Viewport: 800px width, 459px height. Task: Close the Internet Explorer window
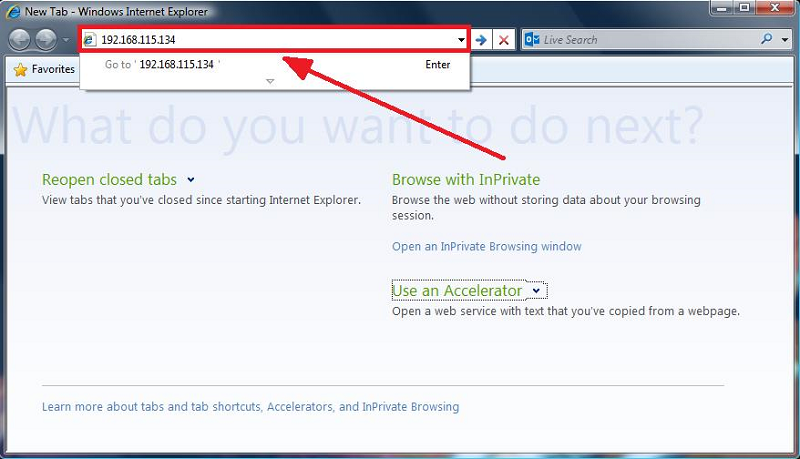click(774, 8)
